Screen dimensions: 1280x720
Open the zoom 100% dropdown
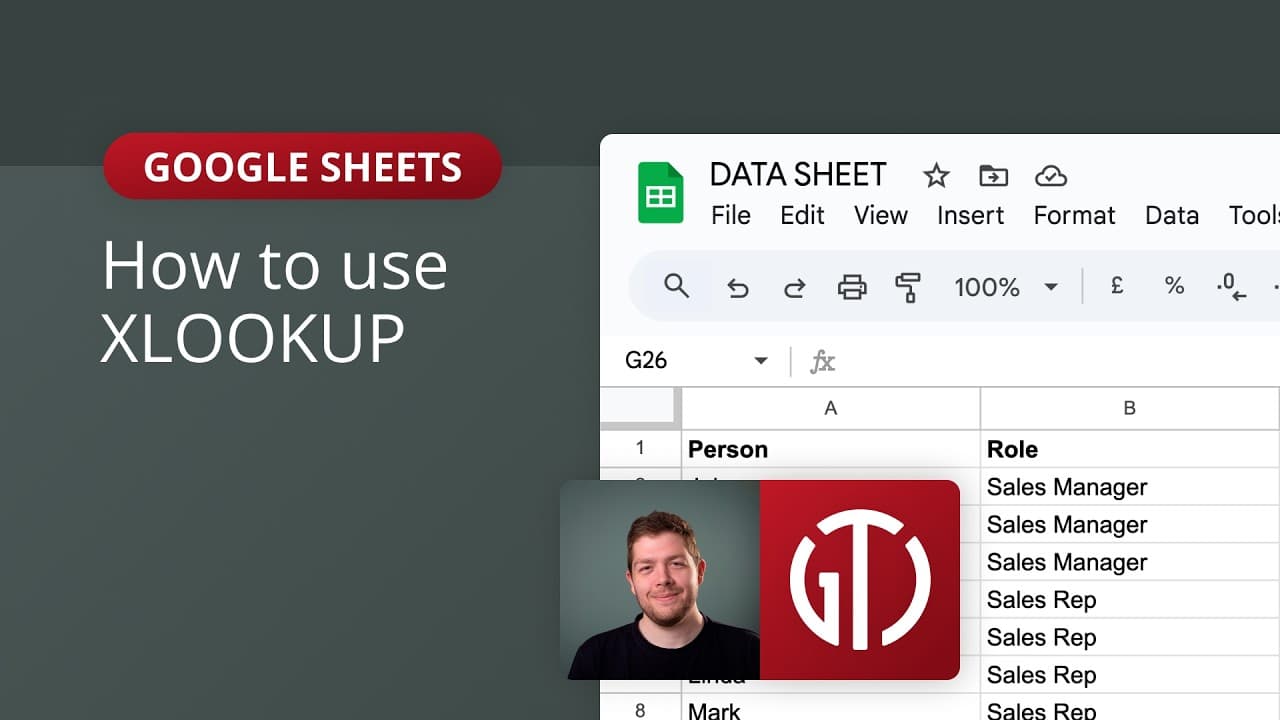coord(1005,288)
